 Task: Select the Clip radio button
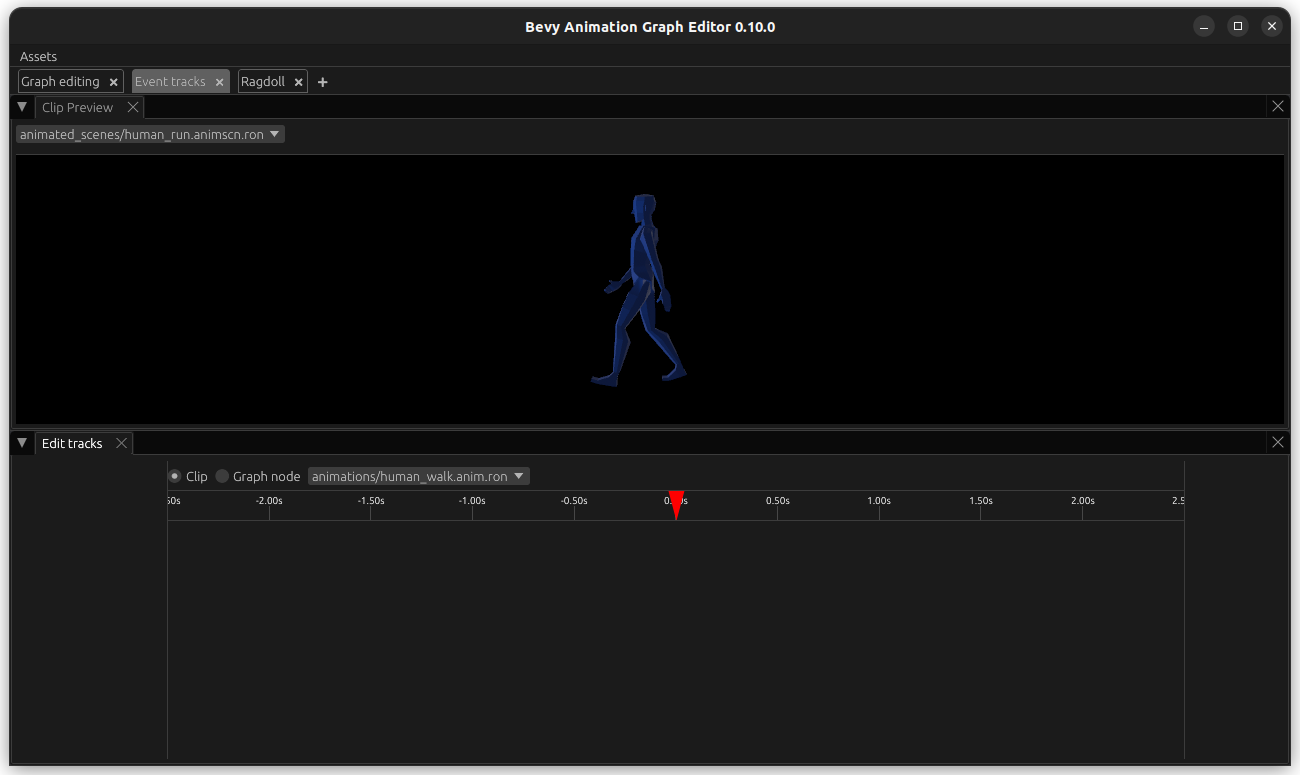175,476
